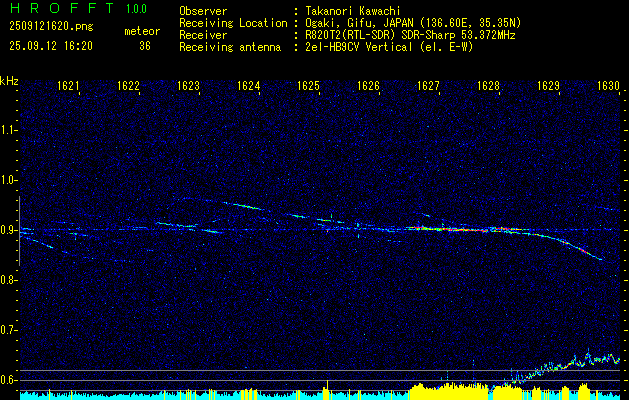Click time axis marker 1628
629x400 pixels.
click(x=488, y=86)
